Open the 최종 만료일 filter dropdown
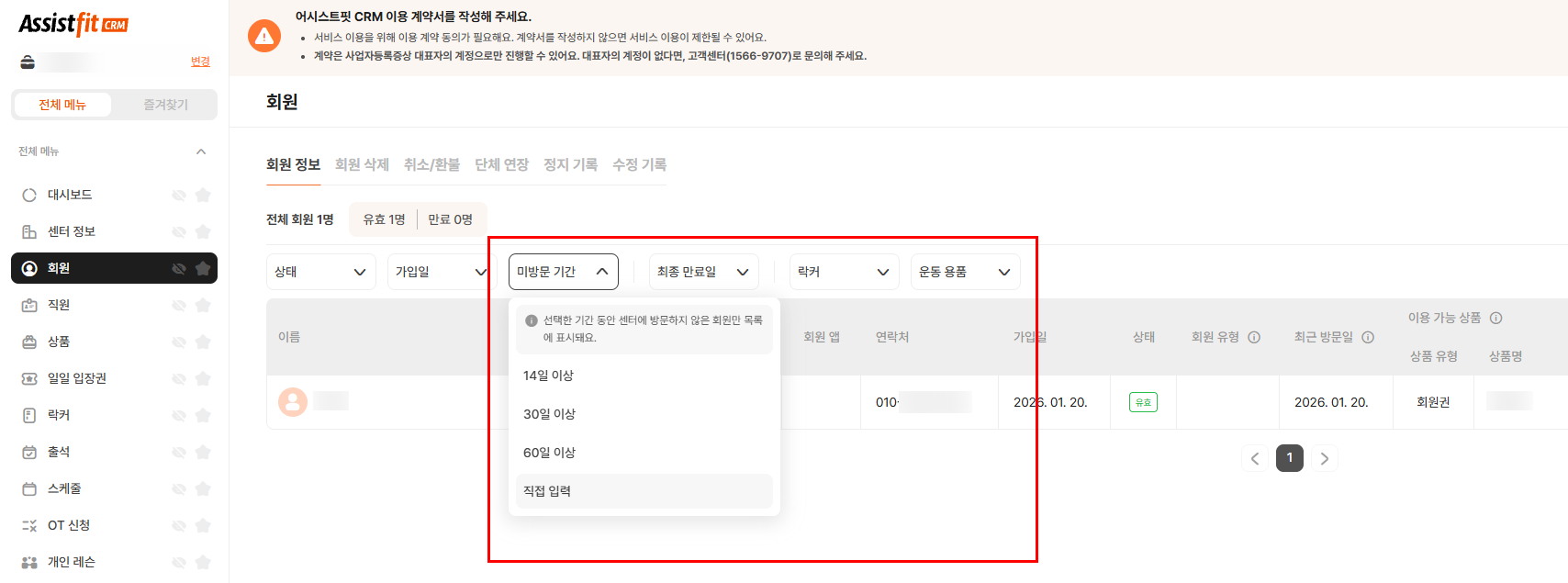1568x583 pixels. (x=704, y=272)
